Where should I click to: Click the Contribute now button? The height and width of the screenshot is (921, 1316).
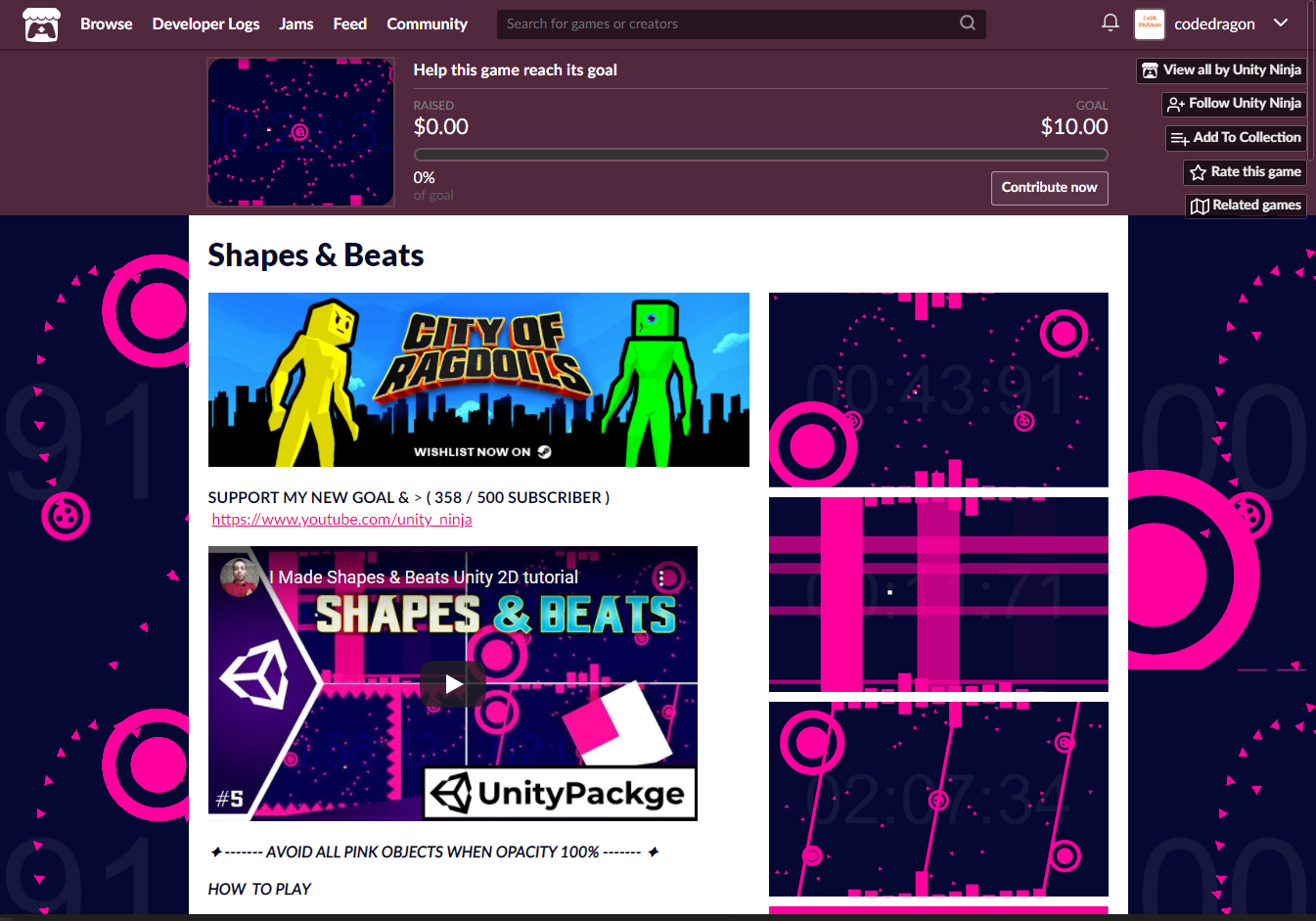[x=1049, y=188]
